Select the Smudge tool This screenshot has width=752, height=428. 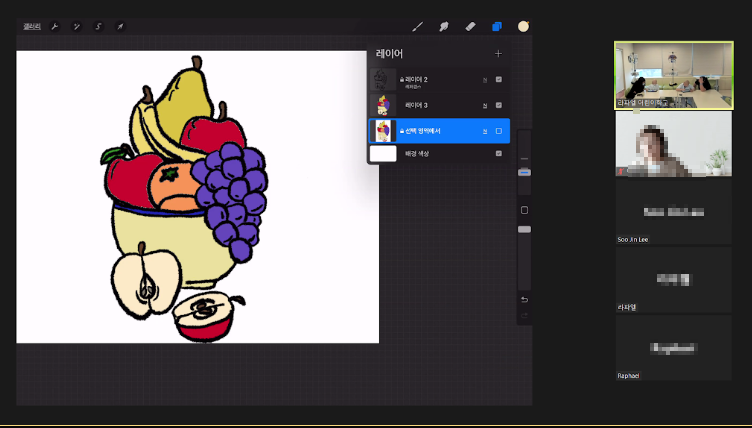click(444, 26)
